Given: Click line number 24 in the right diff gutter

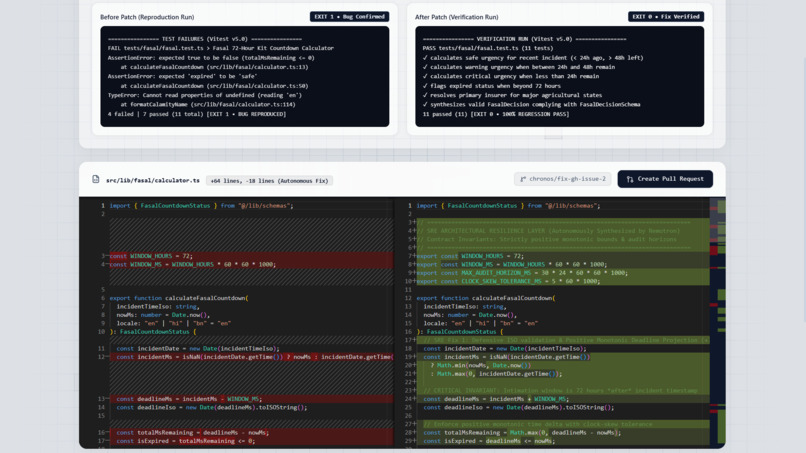Looking at the screenshot, I should click(409, 398).
